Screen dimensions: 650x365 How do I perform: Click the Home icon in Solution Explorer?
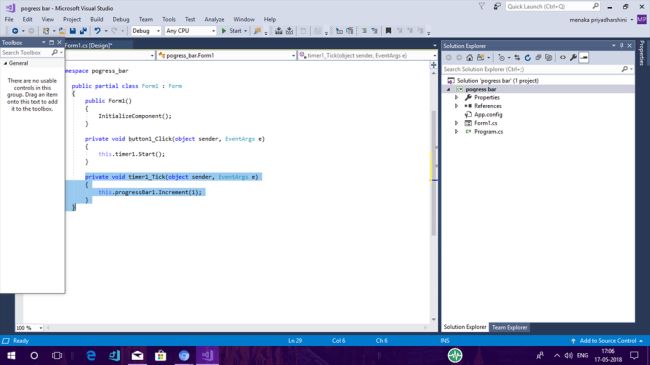tap(469, 58)
